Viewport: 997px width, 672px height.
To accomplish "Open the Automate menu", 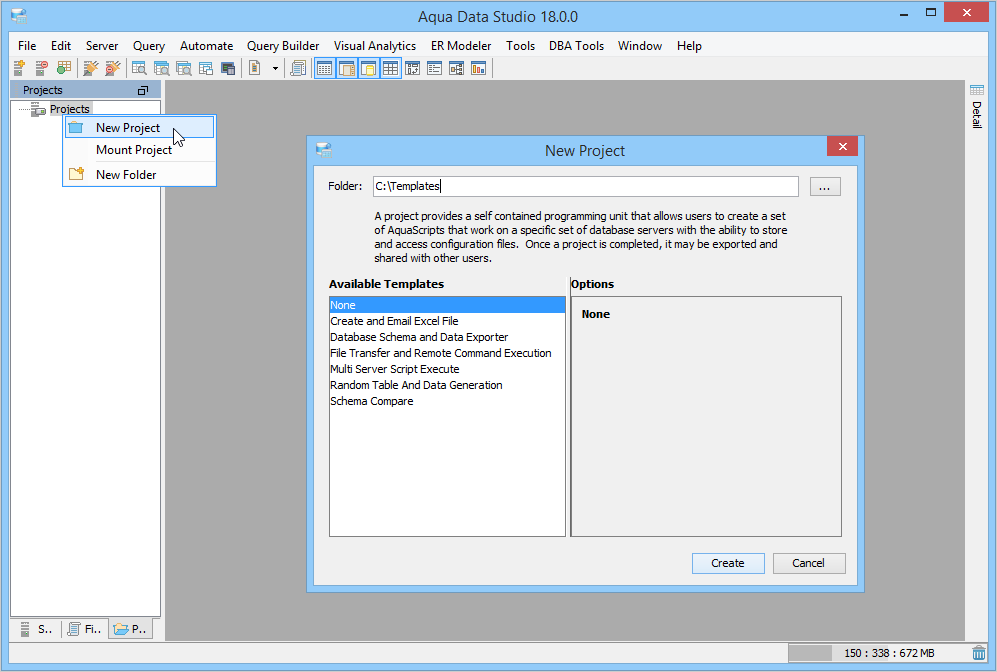I will (x=207, y=46).
